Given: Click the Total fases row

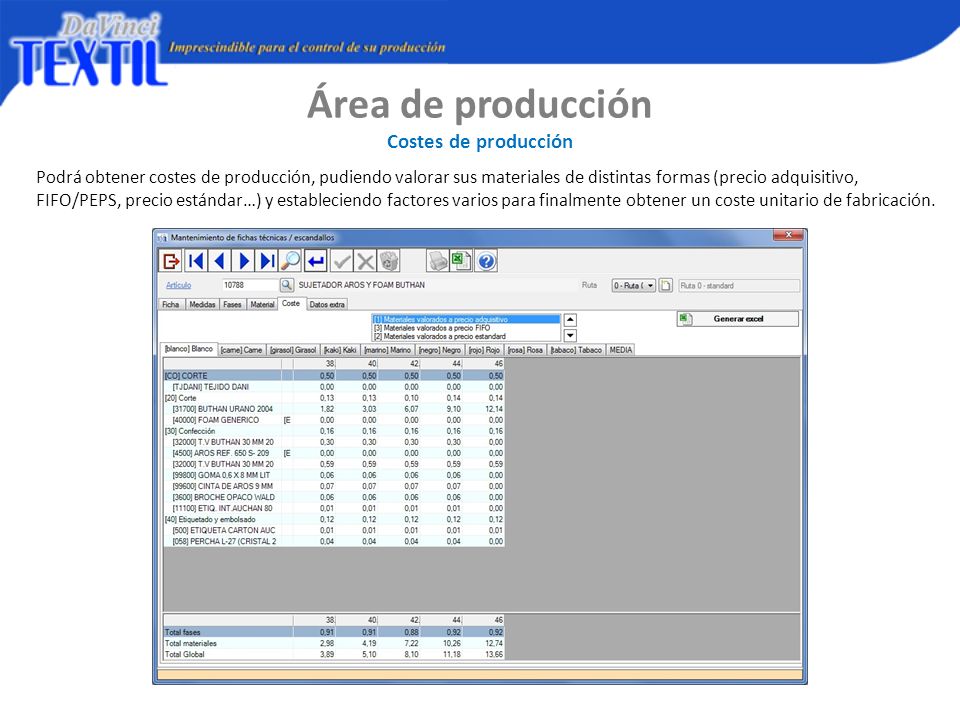Looking at the screenshot, I should pyautogui.click(x=334, y=632).
